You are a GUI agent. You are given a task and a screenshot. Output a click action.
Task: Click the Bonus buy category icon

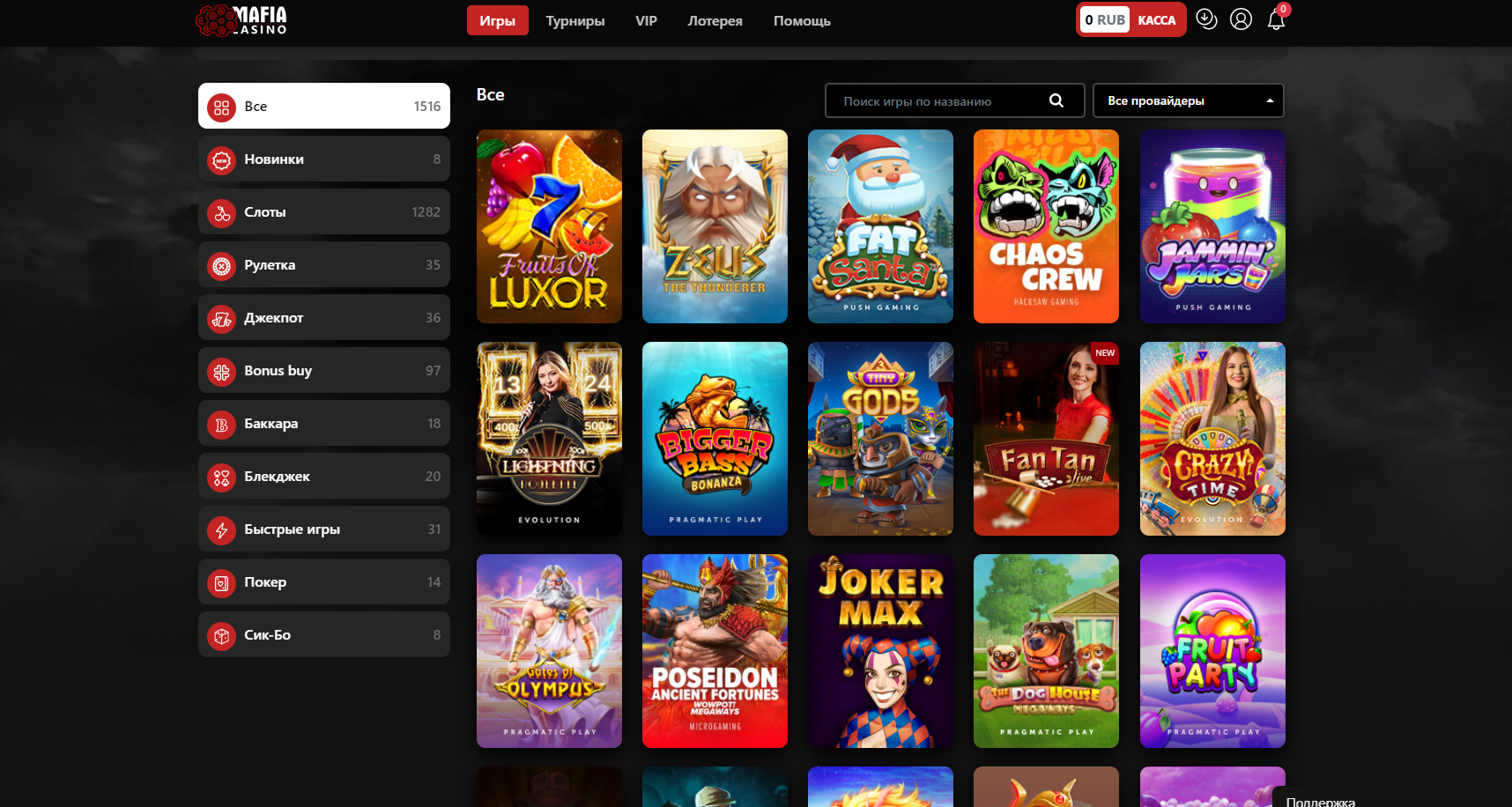click(221, 371)
